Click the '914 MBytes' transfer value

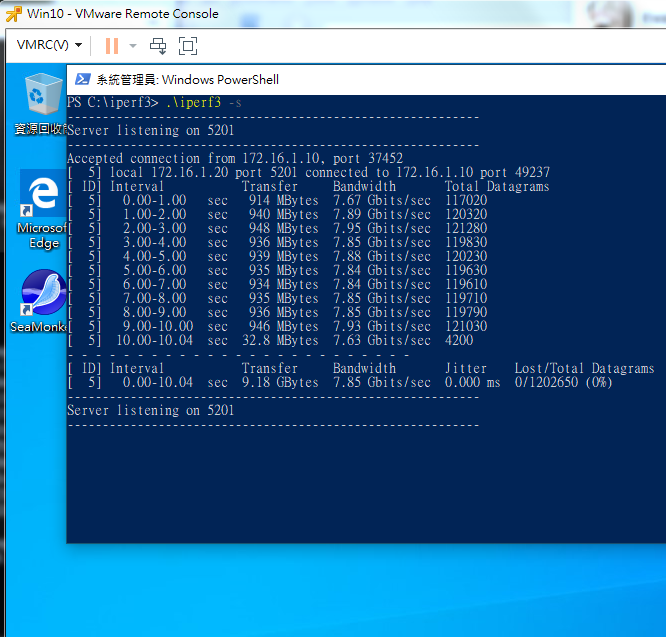[283, 200]
